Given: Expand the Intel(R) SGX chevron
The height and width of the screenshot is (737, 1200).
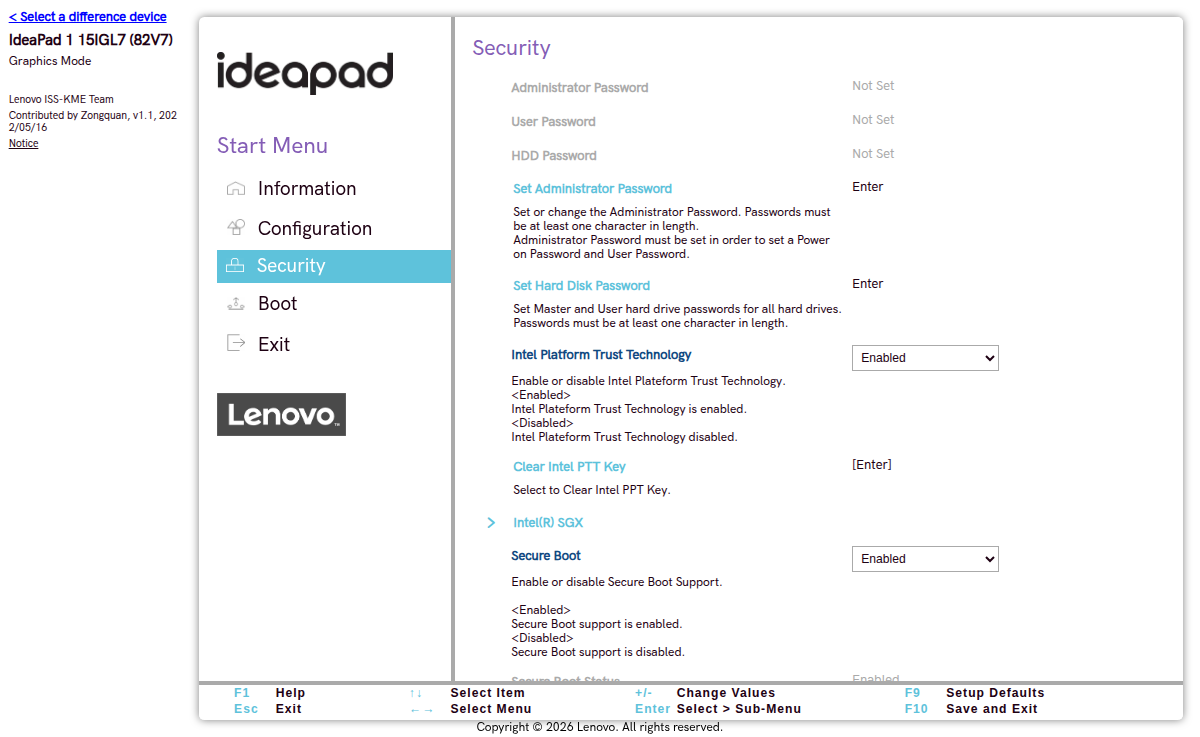Looking at the screenshot, I should [x=491, y=523].
